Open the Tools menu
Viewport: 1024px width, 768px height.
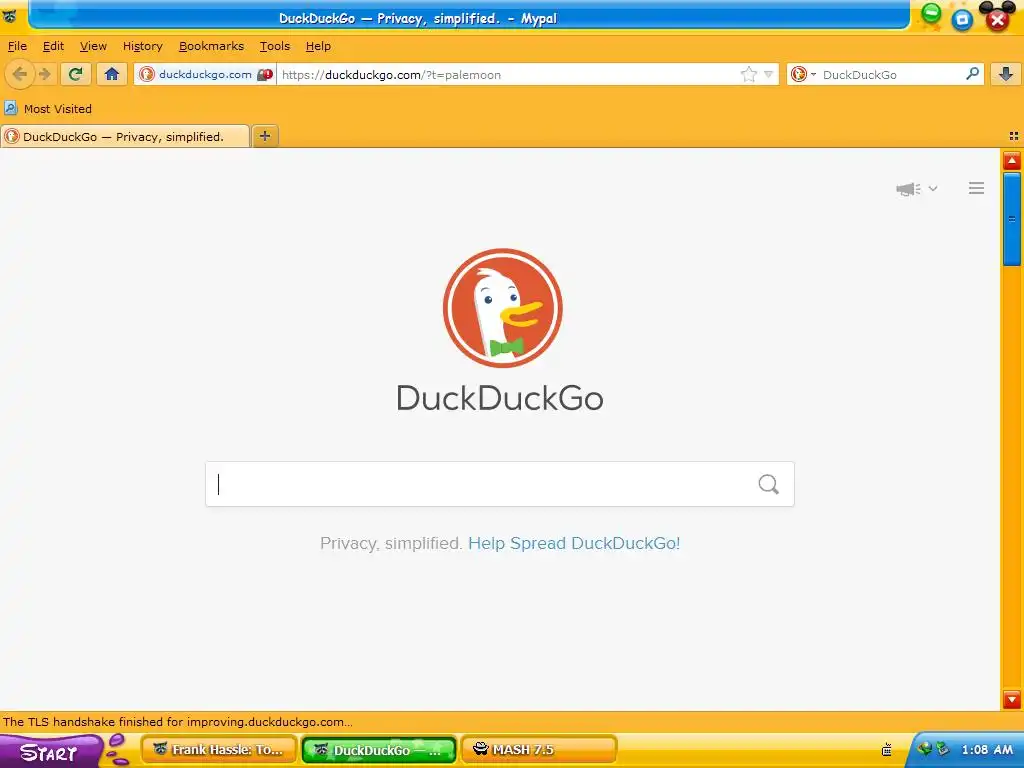274,46
